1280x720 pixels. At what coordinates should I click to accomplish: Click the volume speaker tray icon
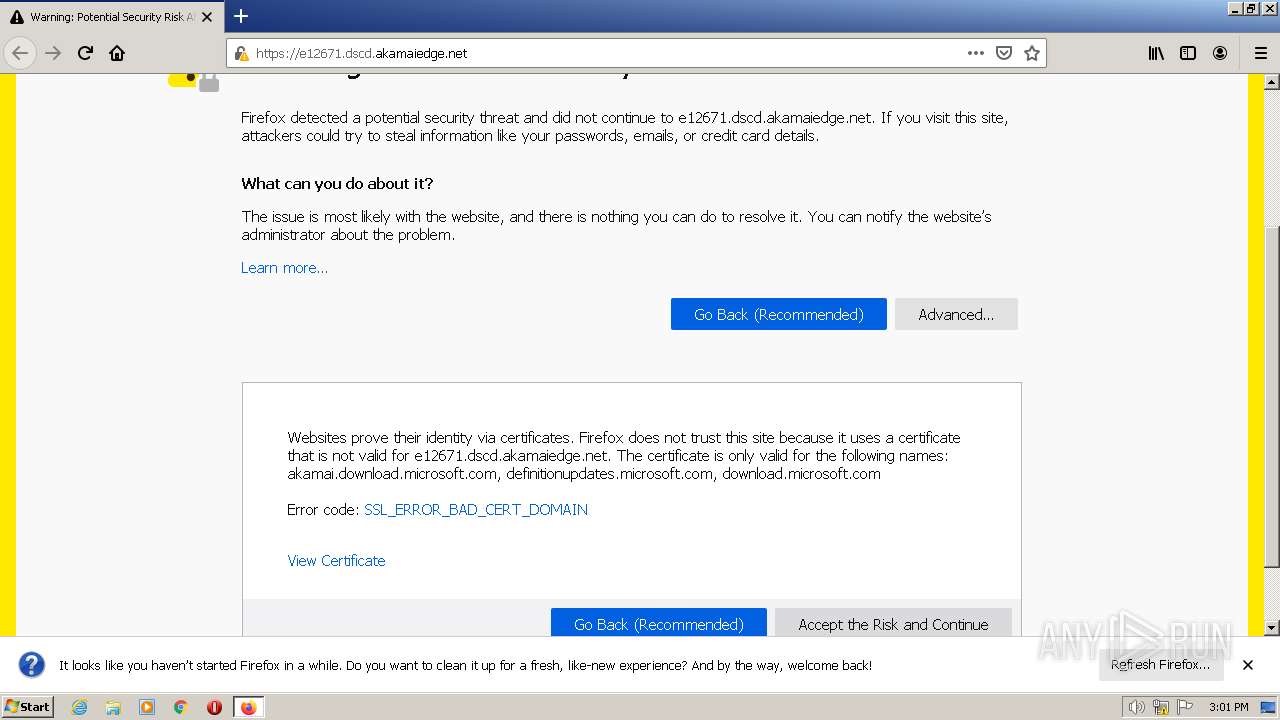click(x=1137, y=707)
